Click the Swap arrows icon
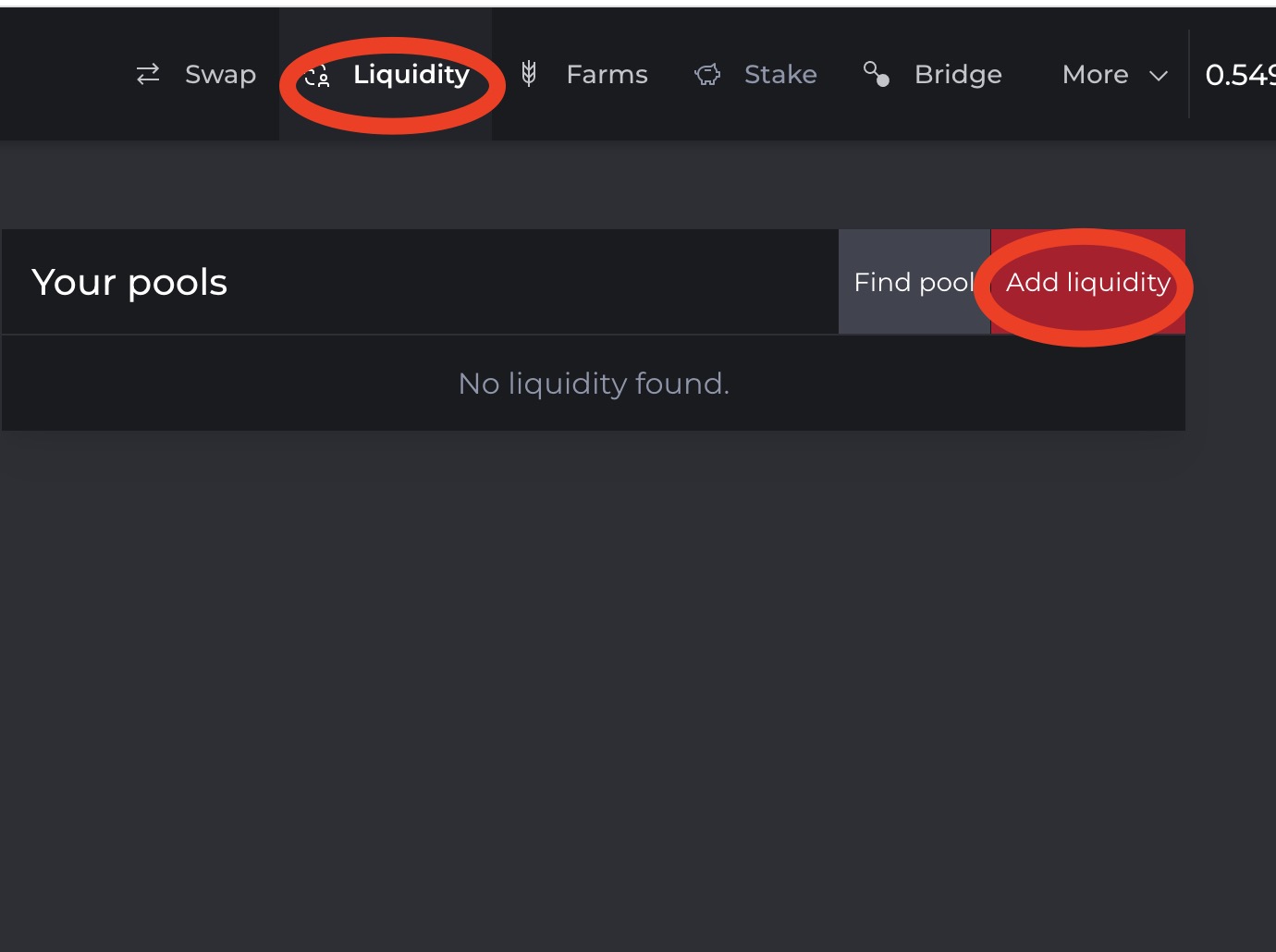This screenshot has width=1276, height=952. [148, 74]
